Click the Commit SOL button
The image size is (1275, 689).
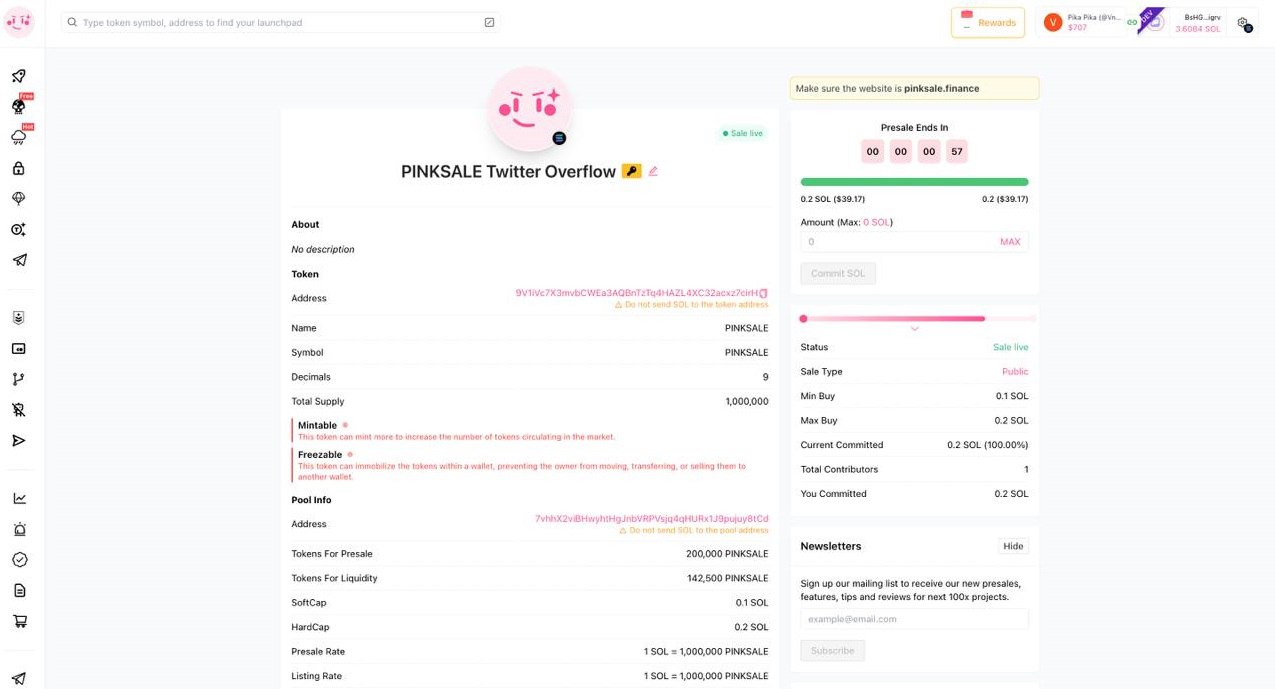coord(838,273)
